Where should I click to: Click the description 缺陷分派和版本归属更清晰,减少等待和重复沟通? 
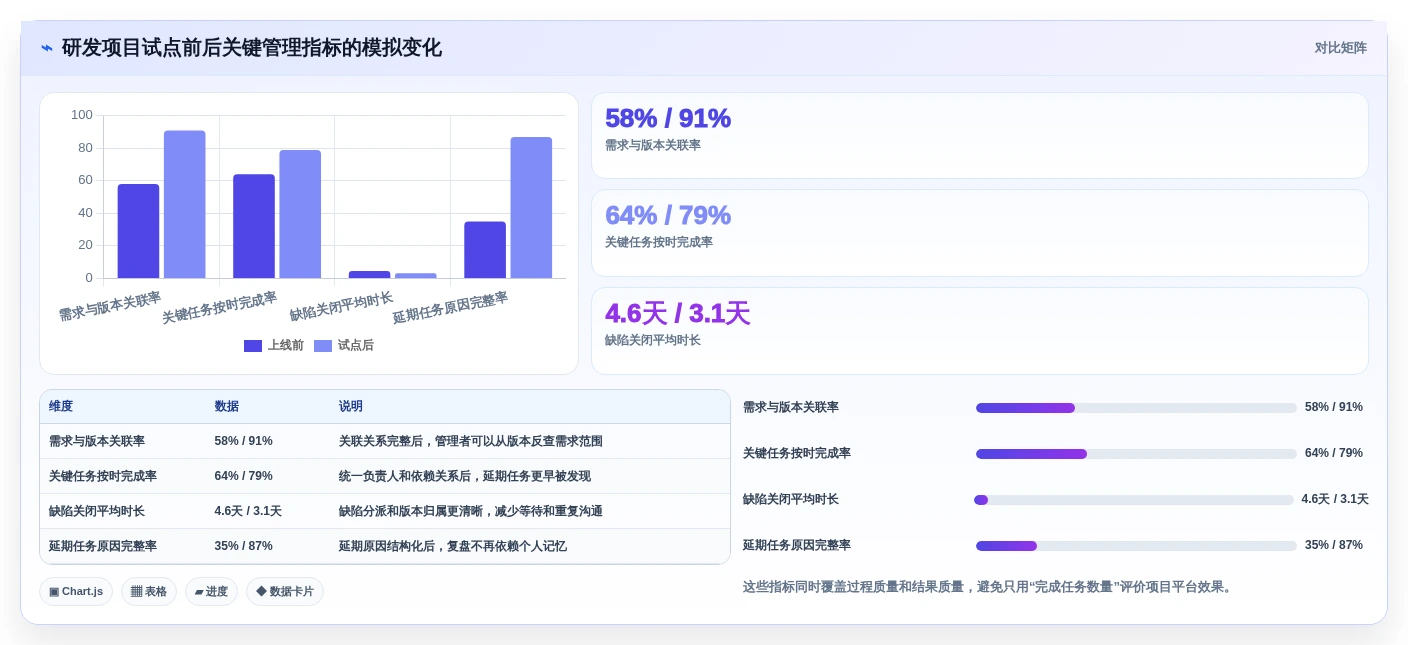coord(470,511)
